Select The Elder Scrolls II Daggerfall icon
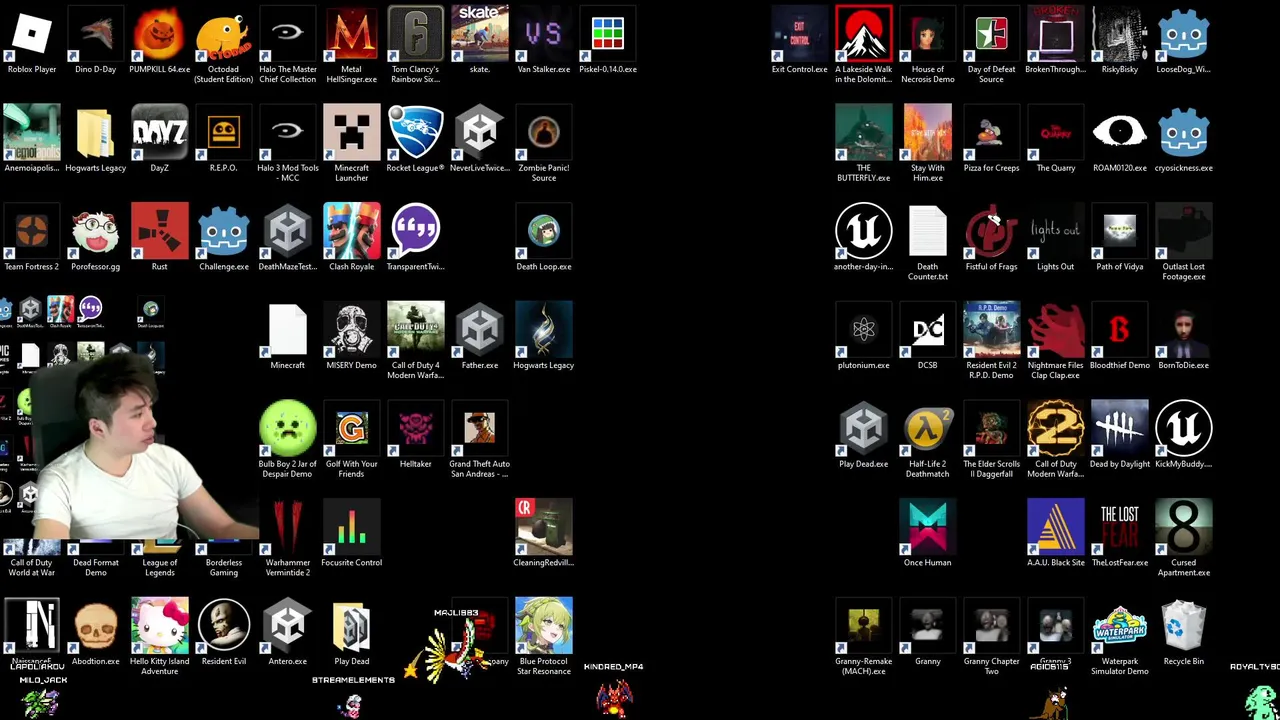The image size is (1280, 720). [x=992, y=428]
